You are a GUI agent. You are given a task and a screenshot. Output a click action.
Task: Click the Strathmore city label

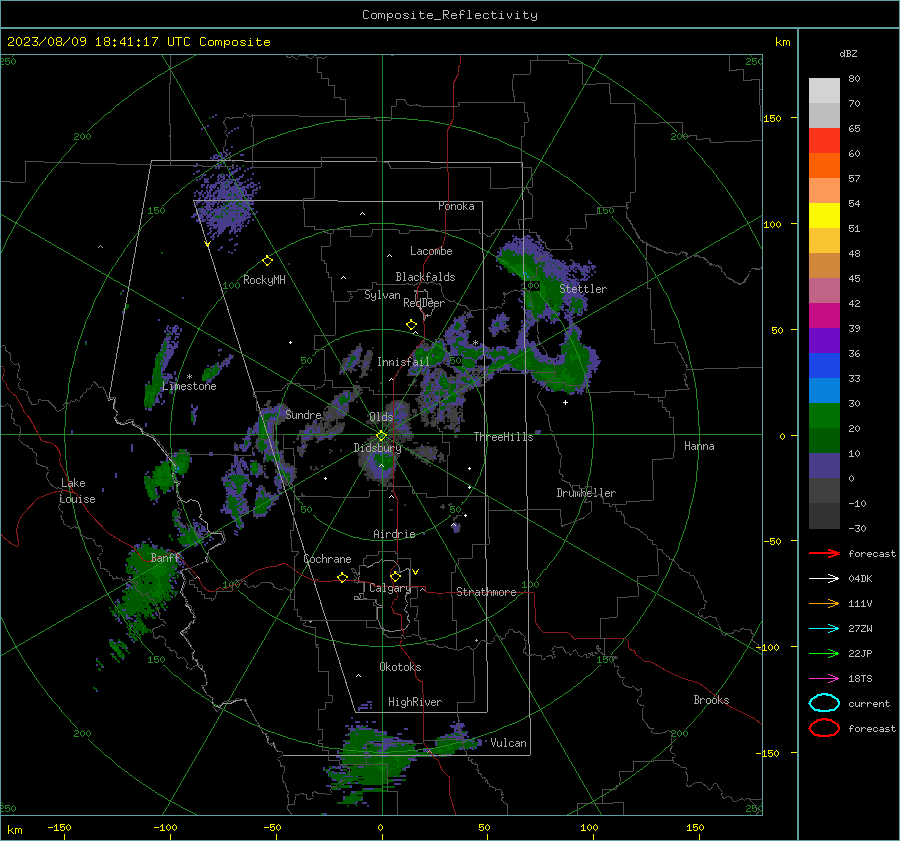[x=486, y=592]
